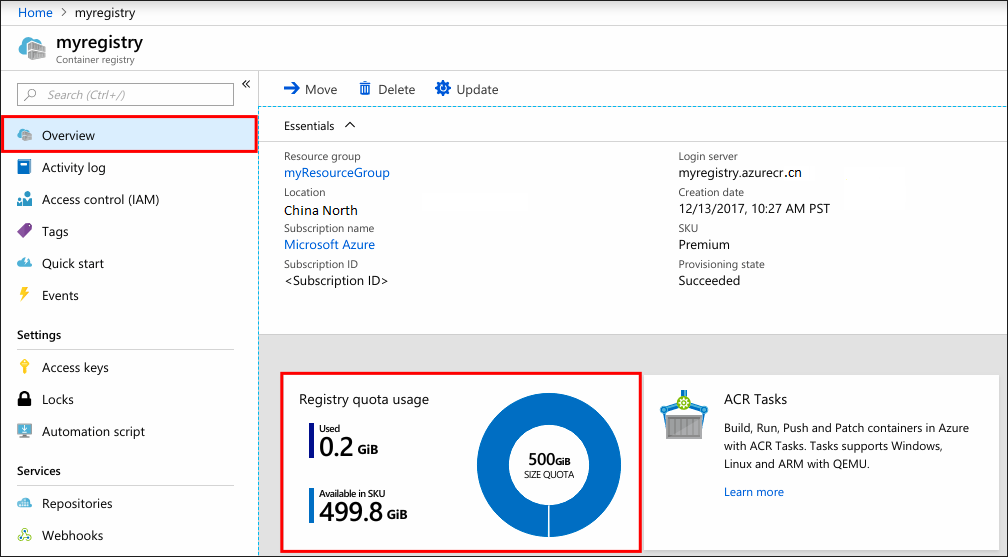Click the Events lightning bolt icon
This screenshot has height=557, width=1008.
click(25, 296)
